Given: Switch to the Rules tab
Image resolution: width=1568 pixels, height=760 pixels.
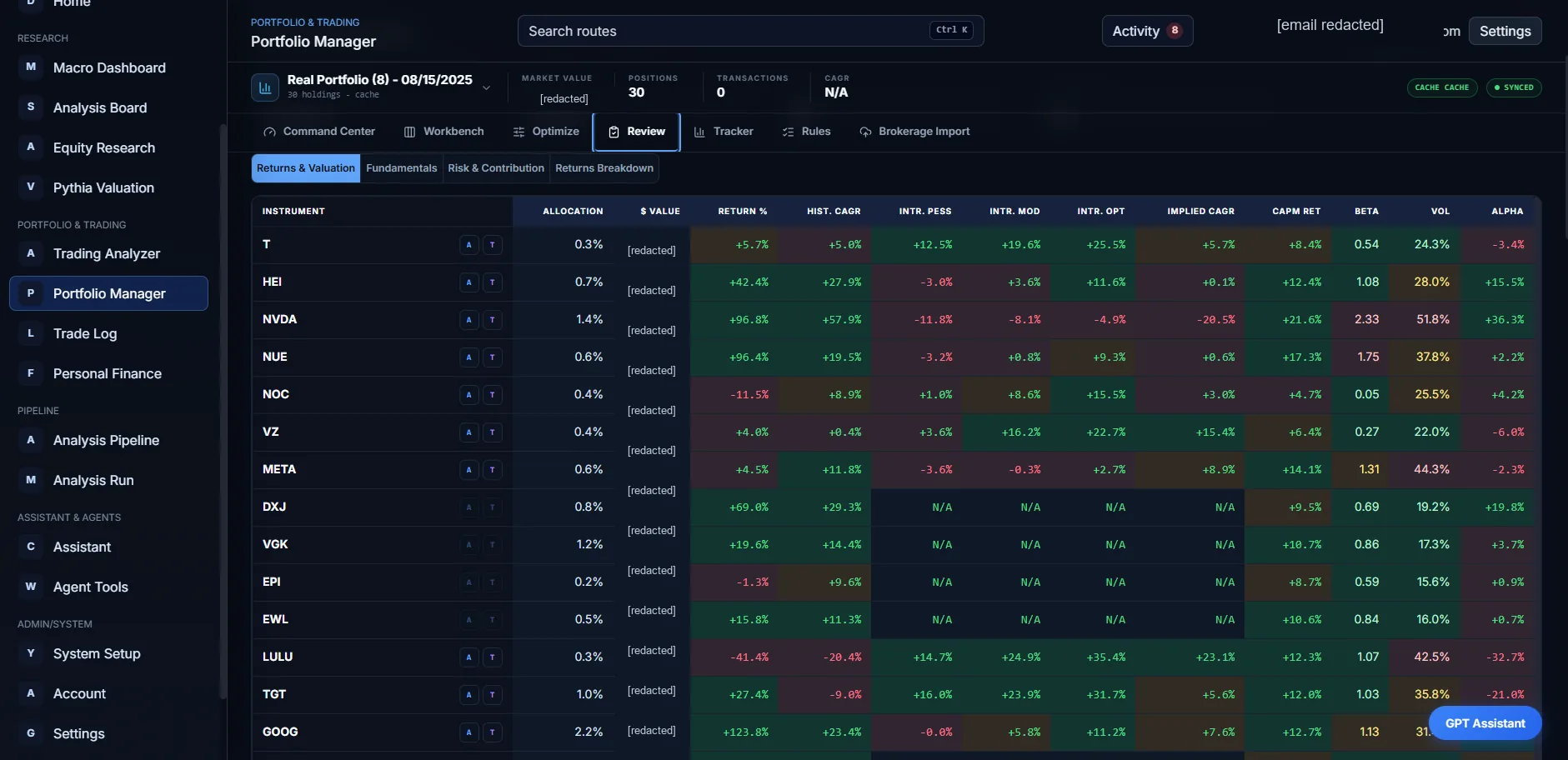Looking at the screenshot, I should [x=806, y=132].
